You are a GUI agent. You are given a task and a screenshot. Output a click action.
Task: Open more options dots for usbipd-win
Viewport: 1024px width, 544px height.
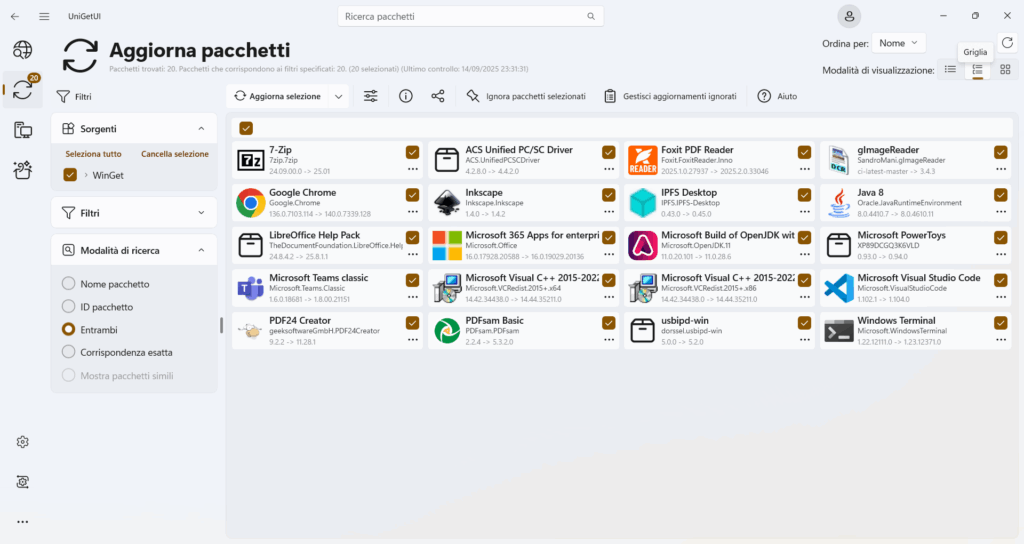coord(805,340)
